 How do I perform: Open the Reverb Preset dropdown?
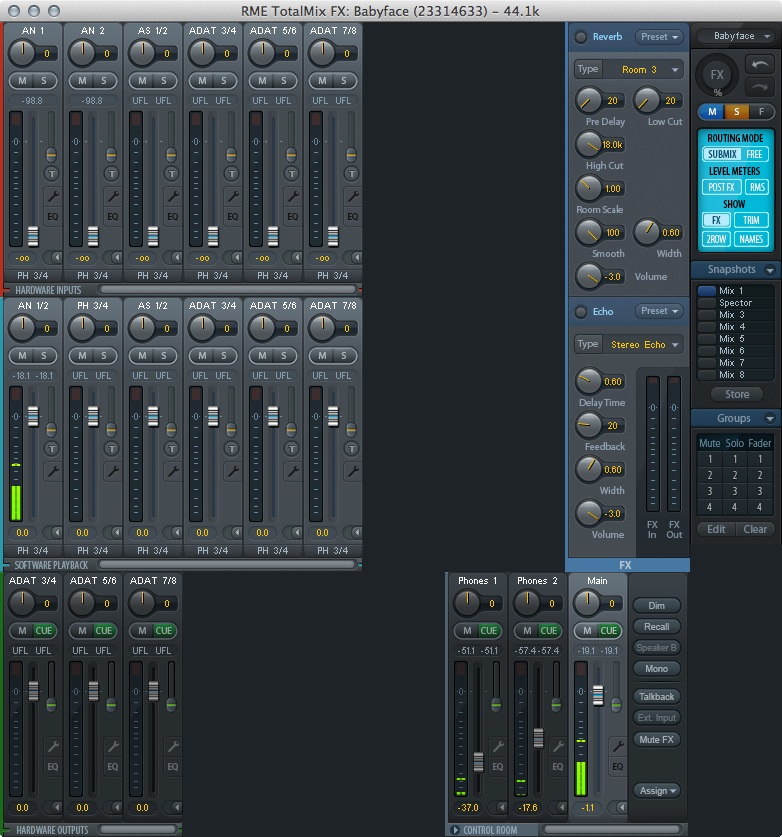pyautogui.click(x=659, y=37)
